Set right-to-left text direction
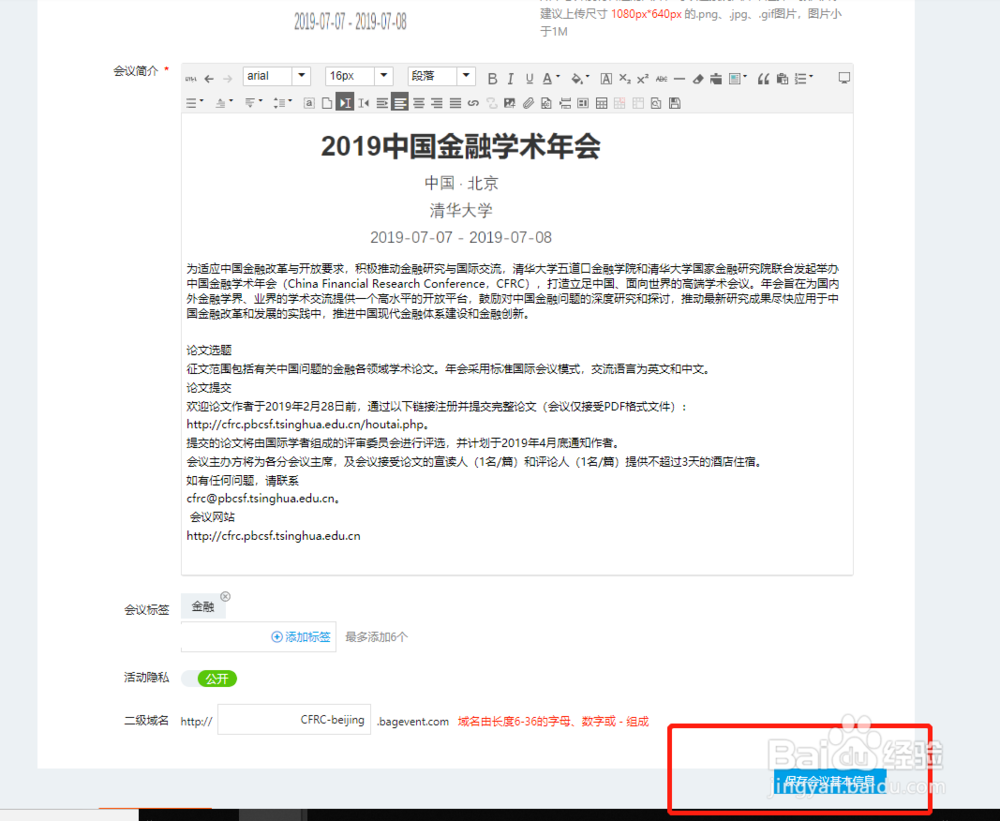The width and height of the screenshot is (1000, 821). (x=364, y=103)
